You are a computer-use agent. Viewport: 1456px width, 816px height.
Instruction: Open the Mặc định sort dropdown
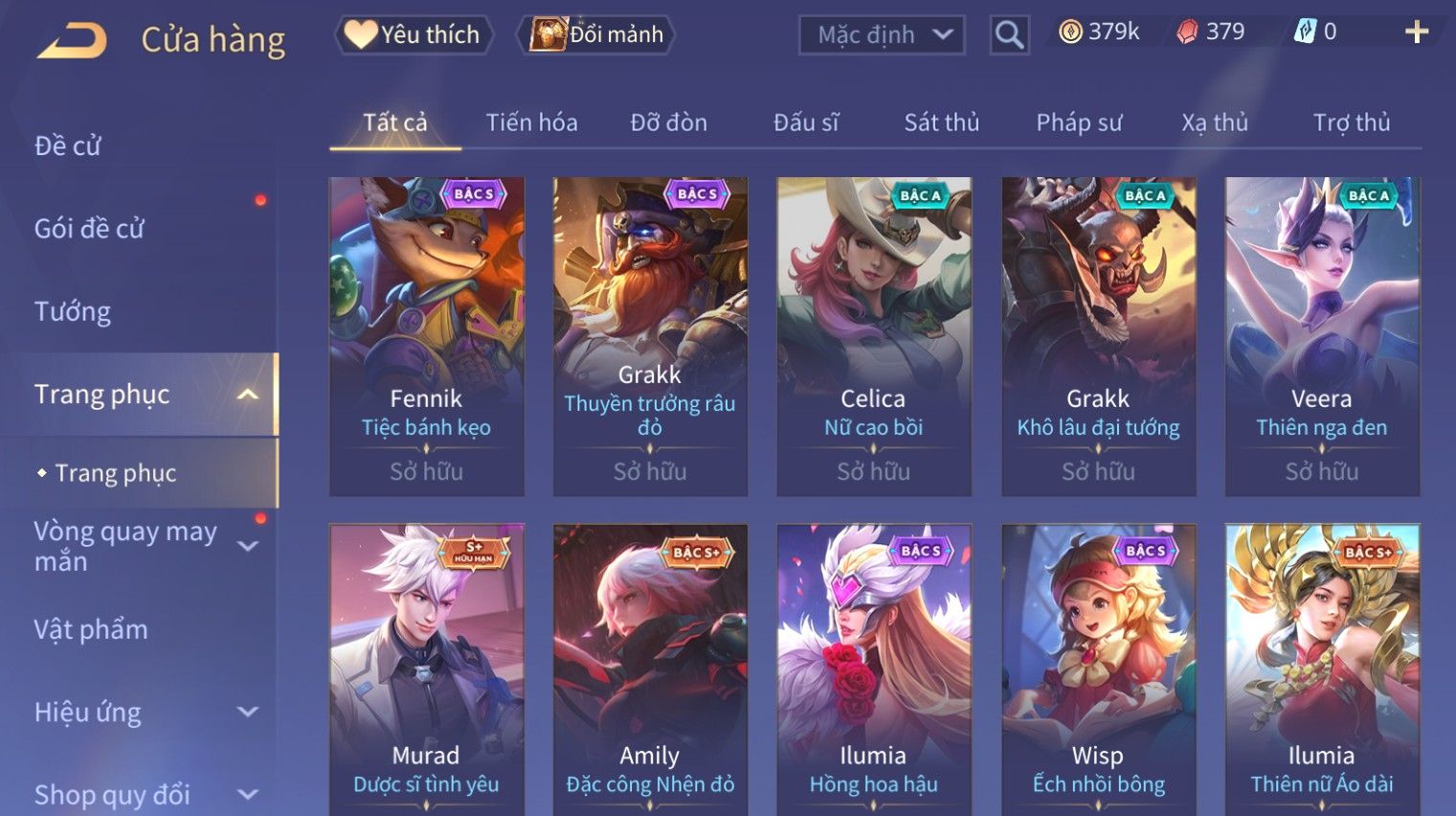(x=882, y=34)
